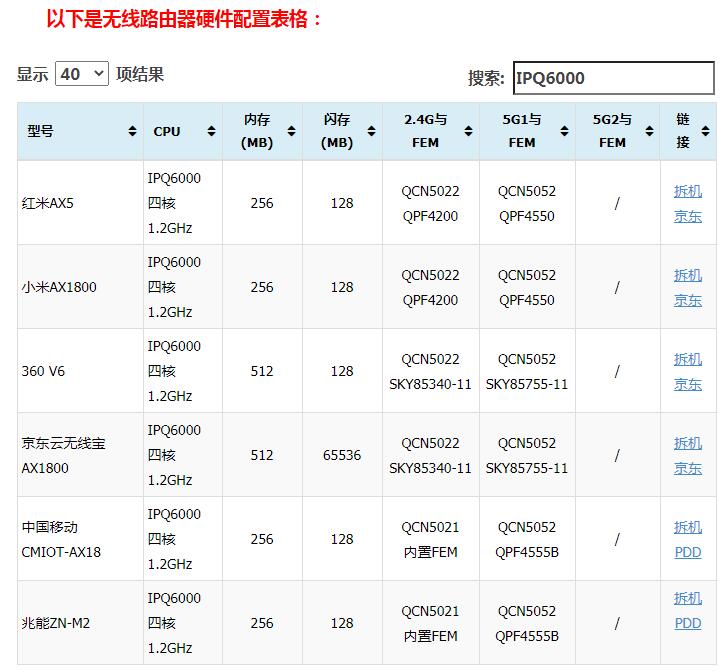Sort by 内存(MB) column arrows

[291, 131]
